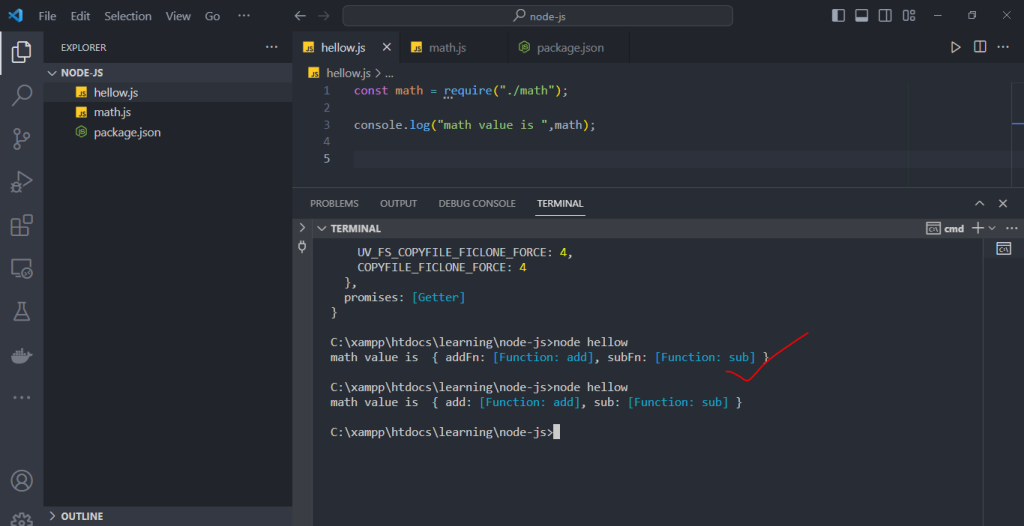1024x526 pixels.
Task: Click the Run file play icon
Action: pos(955,47)
